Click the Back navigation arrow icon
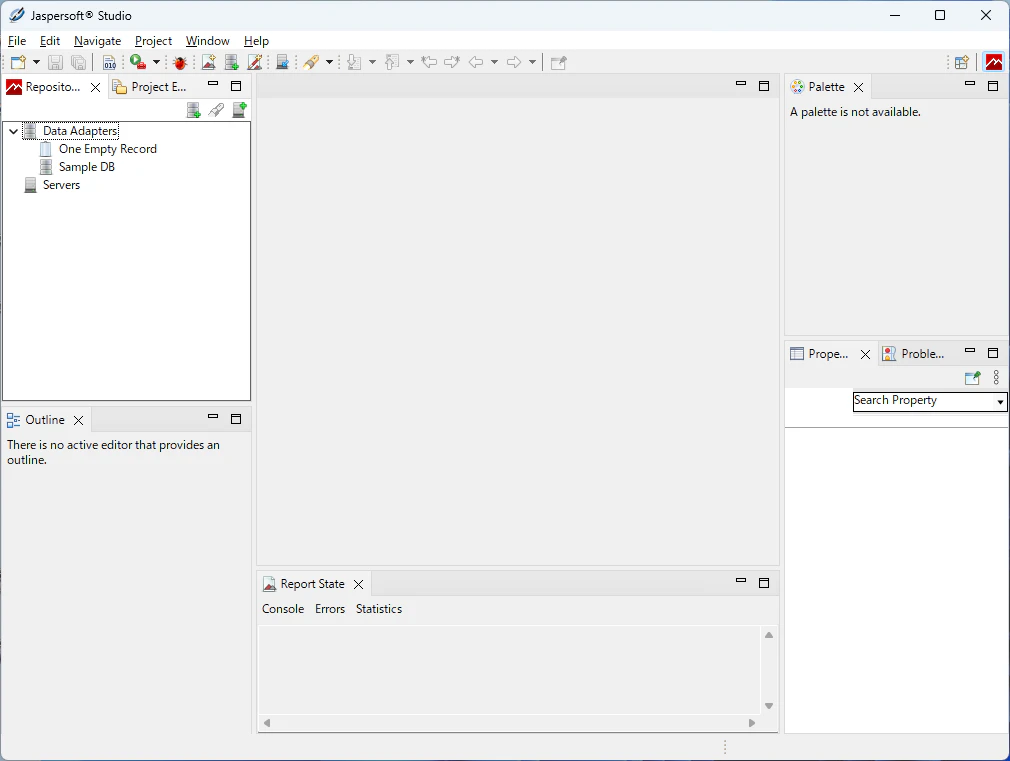The height and width of the screenshot is (761, 1010). tap(476, 63)
